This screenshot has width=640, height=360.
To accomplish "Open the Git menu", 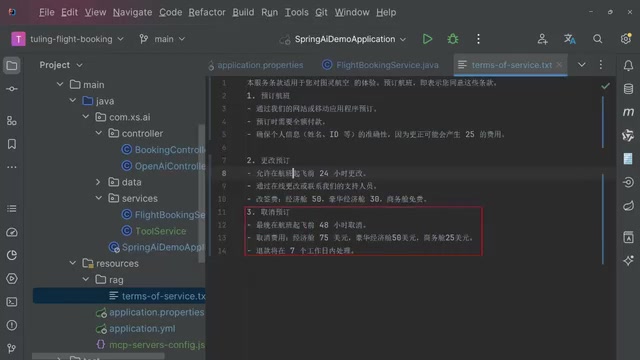I will [321, 13].
